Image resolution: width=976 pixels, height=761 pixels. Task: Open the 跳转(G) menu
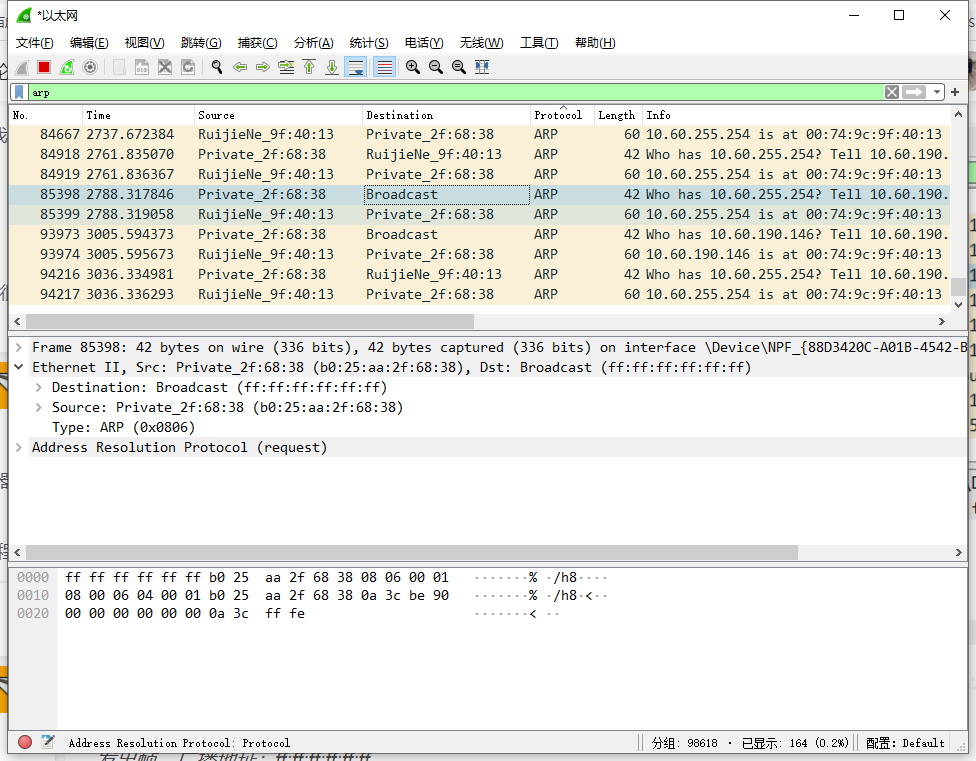(201, 43)
